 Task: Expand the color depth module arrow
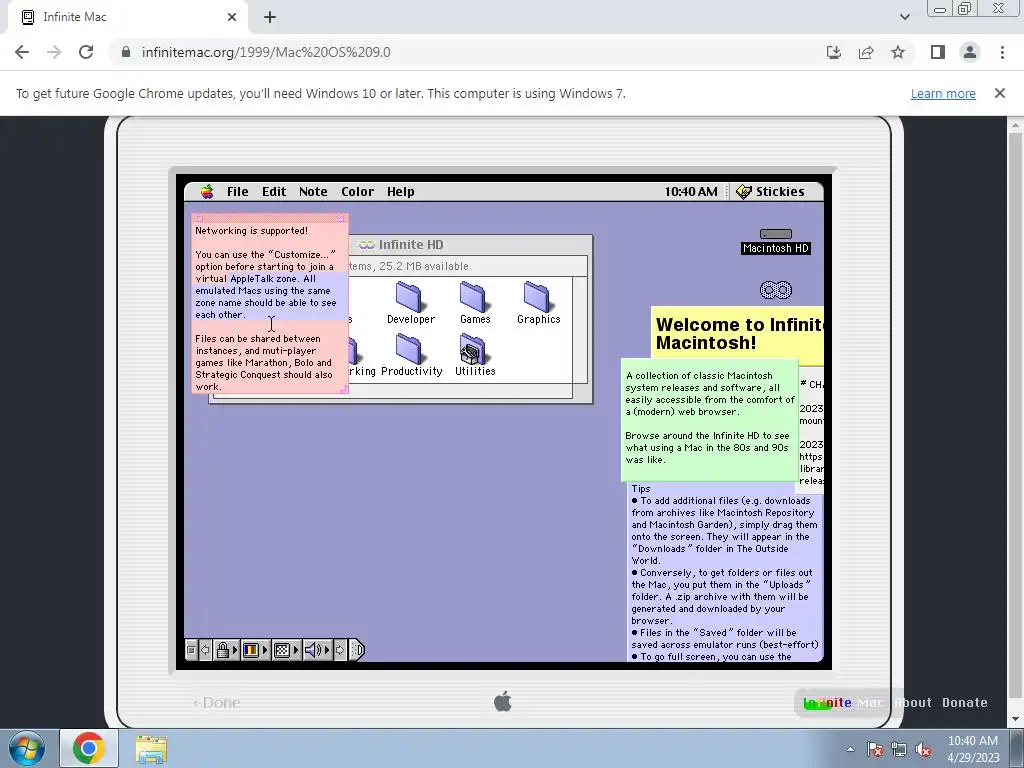coord(265,650)
